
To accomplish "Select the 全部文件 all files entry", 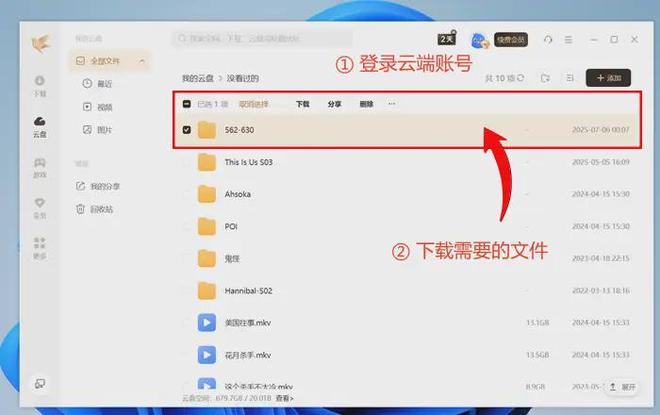I will (x=110, y=61).
